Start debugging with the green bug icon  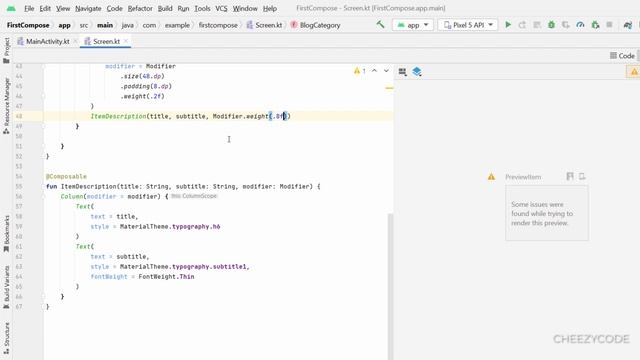pos(551,25)
